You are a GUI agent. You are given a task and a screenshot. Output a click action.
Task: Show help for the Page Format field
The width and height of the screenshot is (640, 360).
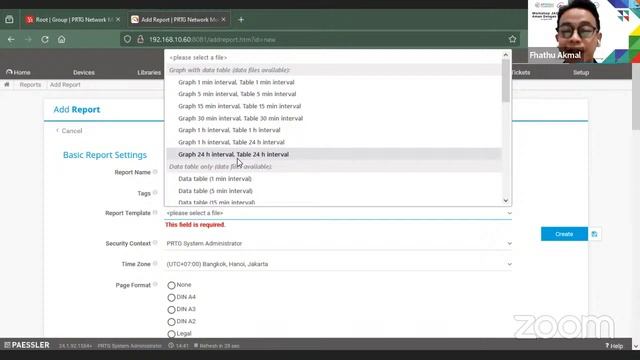click(x=155, y=284)
